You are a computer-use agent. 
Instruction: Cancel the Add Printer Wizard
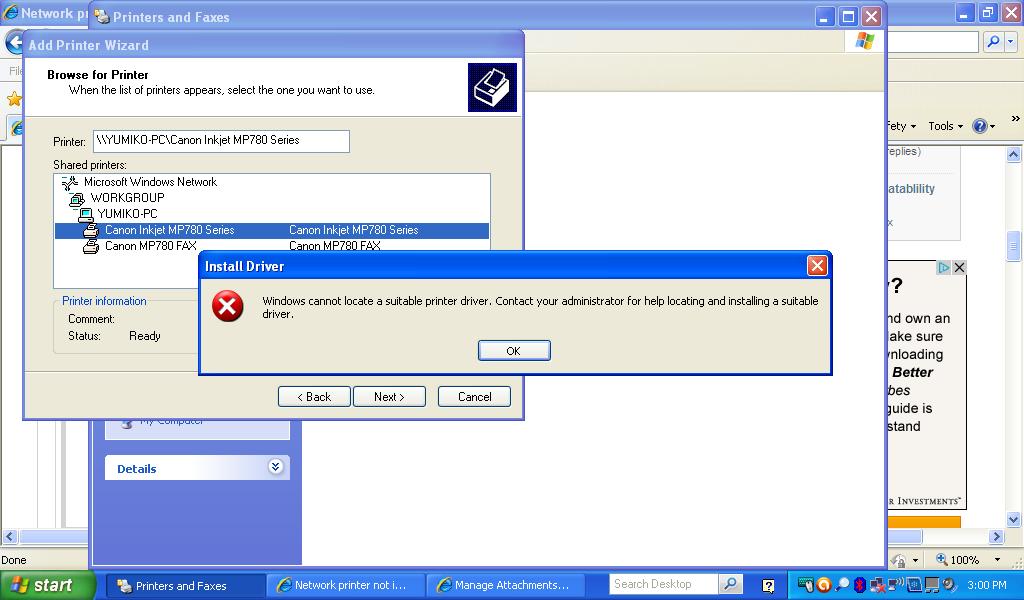(x=474, y=396)
